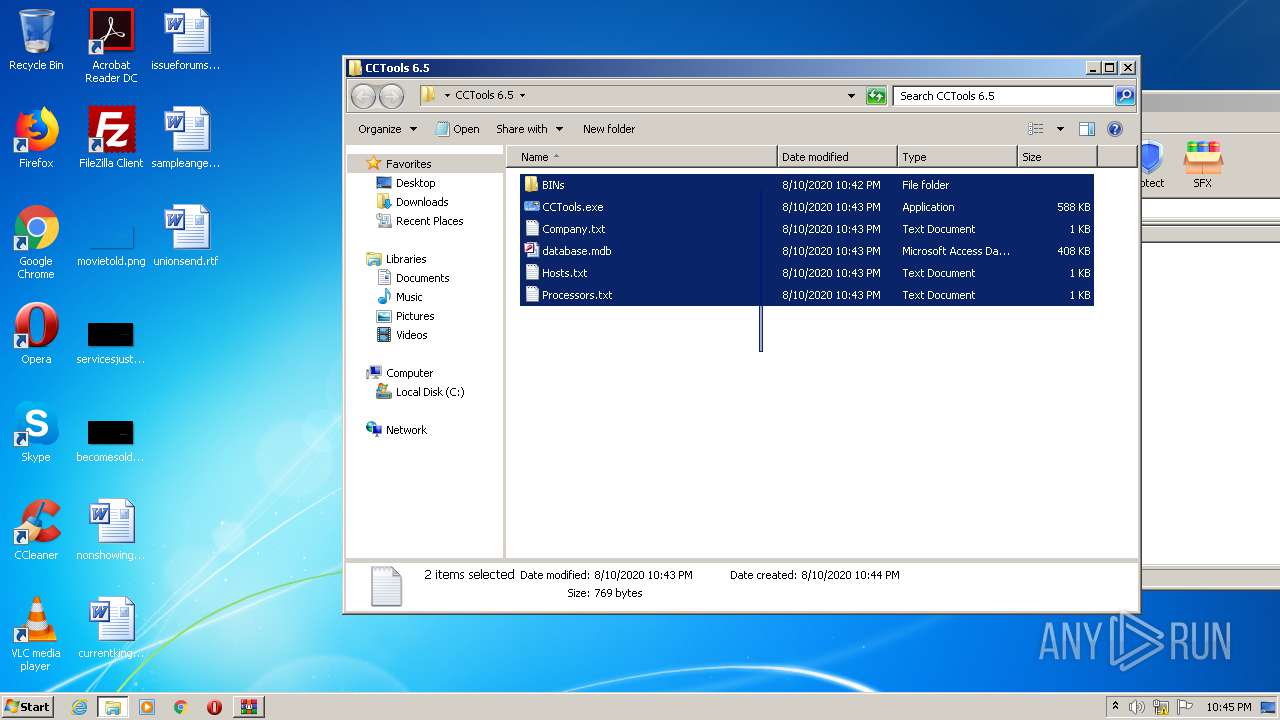The width and height of the screenshot is (1280, 720).
Task: Select Company.txt file
Action: pos(806,229)
